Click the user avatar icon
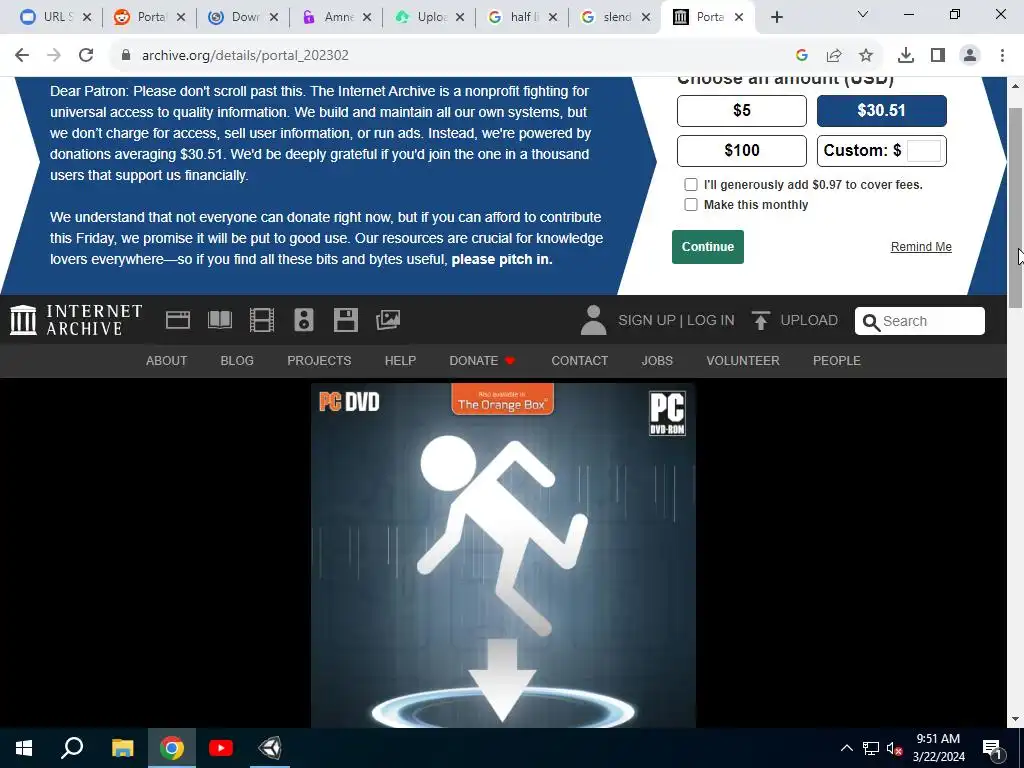The width and height of the screenshot is (1024, 768). pos(594,320)
